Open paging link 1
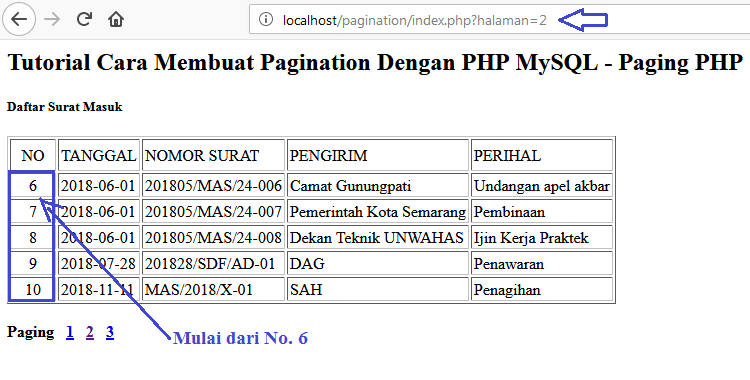This screenshot has height=380, width=750. point(70,332)
